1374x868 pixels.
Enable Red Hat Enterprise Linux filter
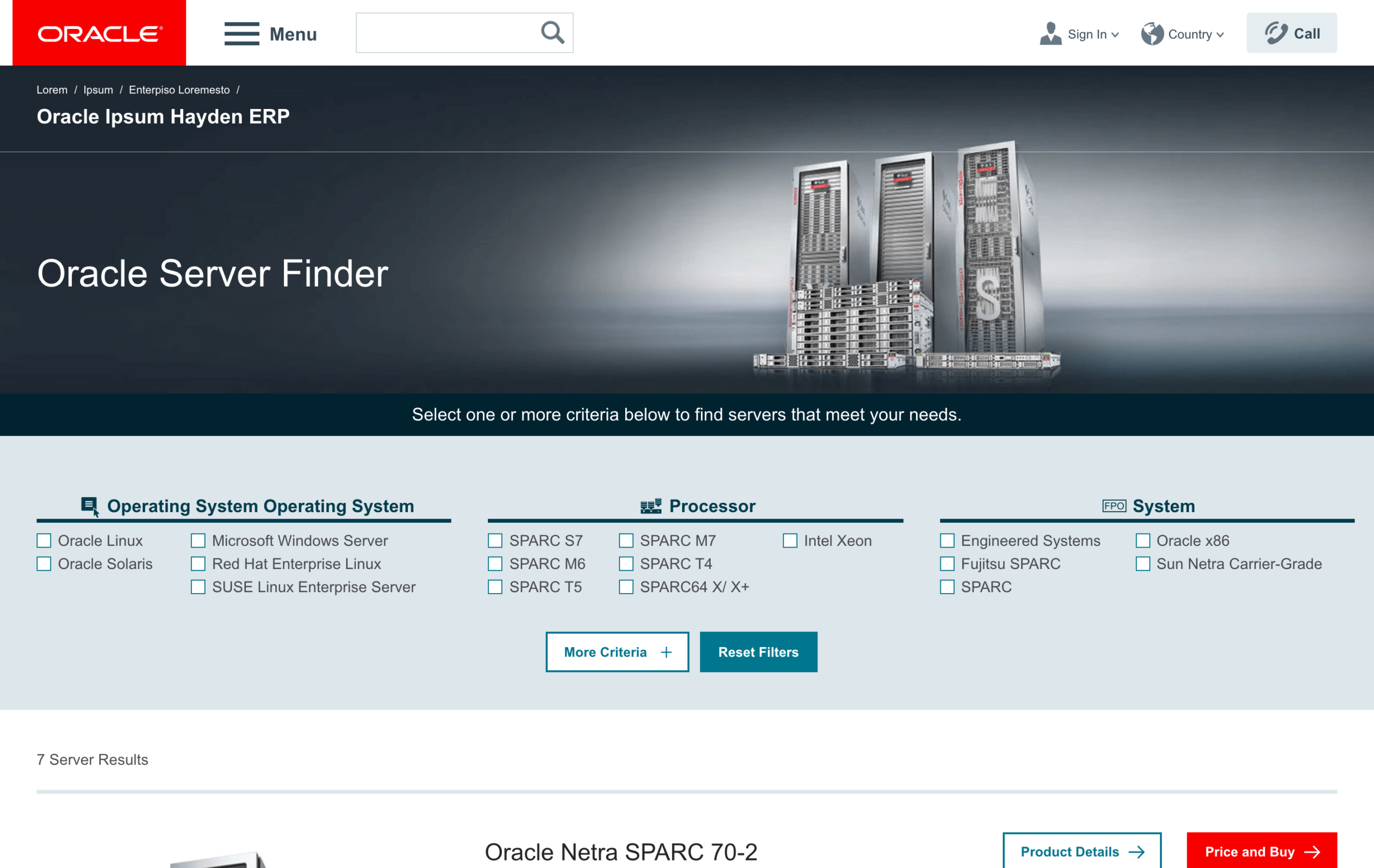click(x=198, y=564)
